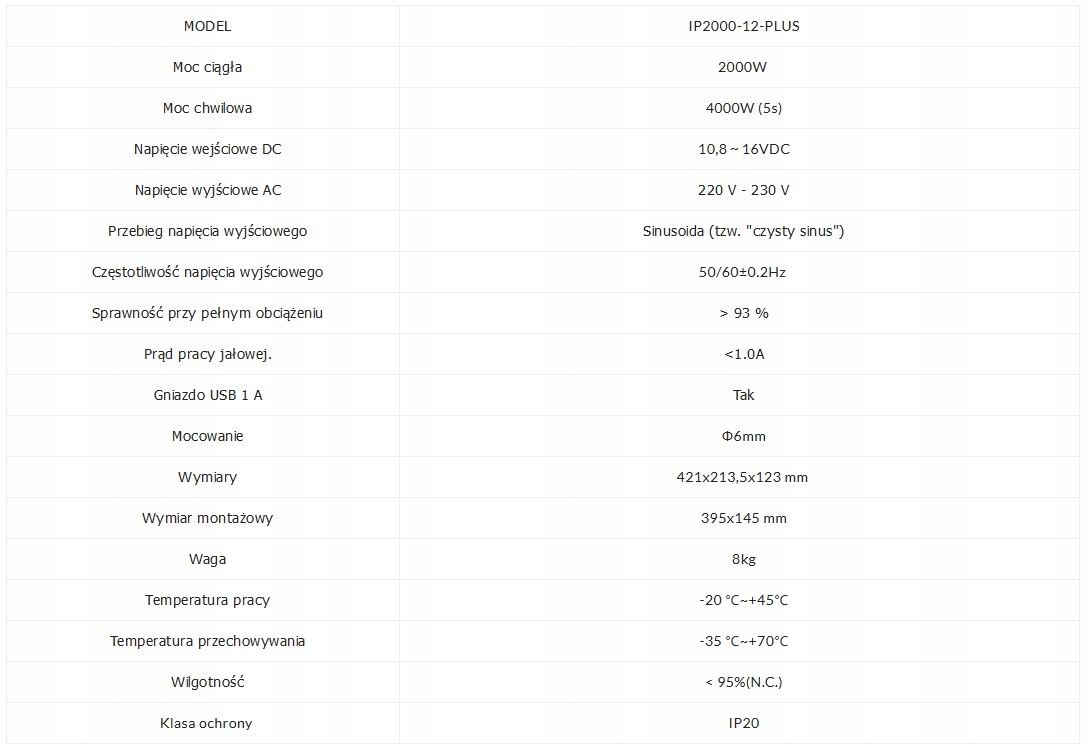1086x748 pixels.
Task: Select the > 93 % efficiency value
Action: point(743,313)
